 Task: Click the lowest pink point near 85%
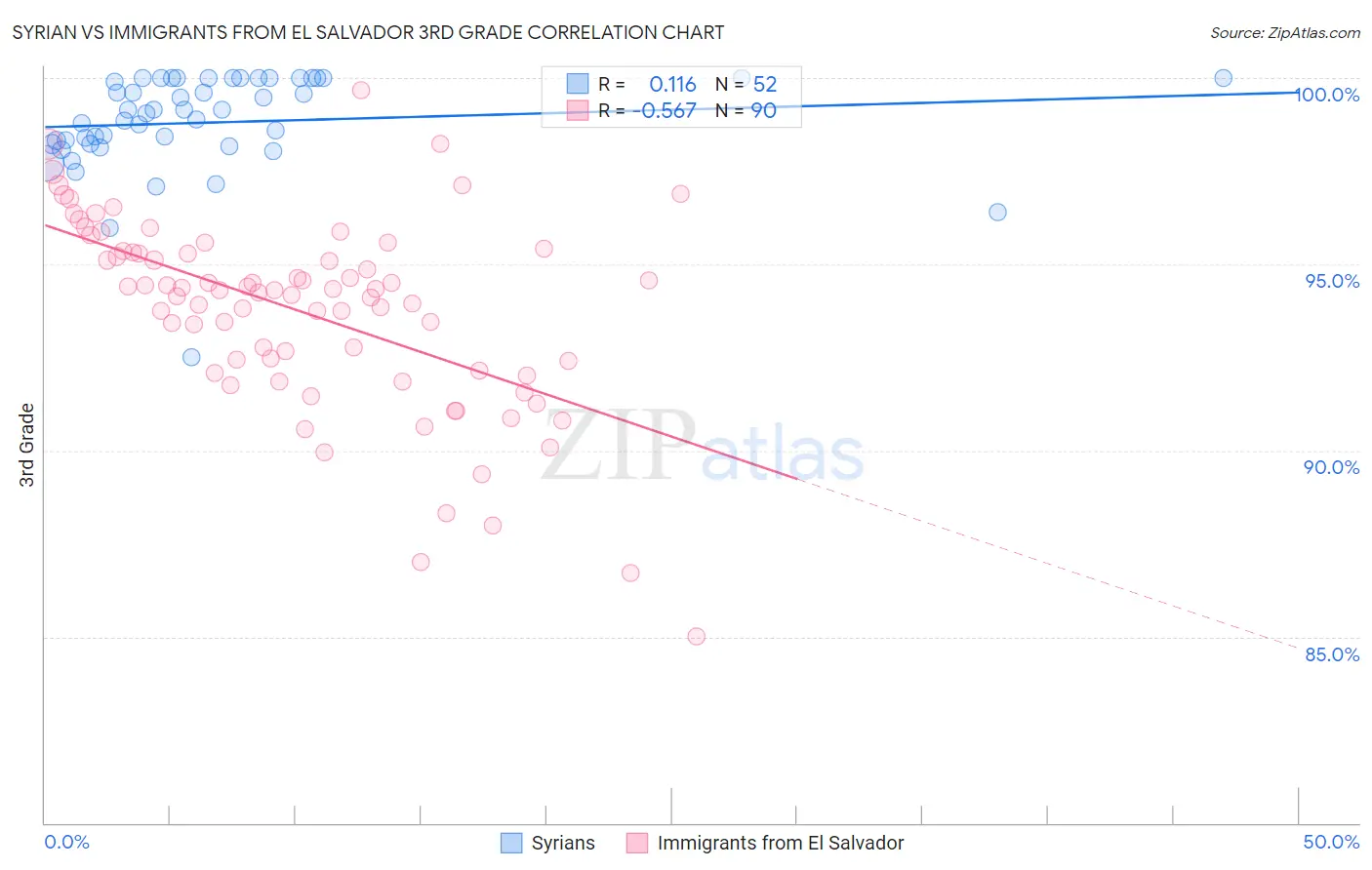tap(697, 636)
